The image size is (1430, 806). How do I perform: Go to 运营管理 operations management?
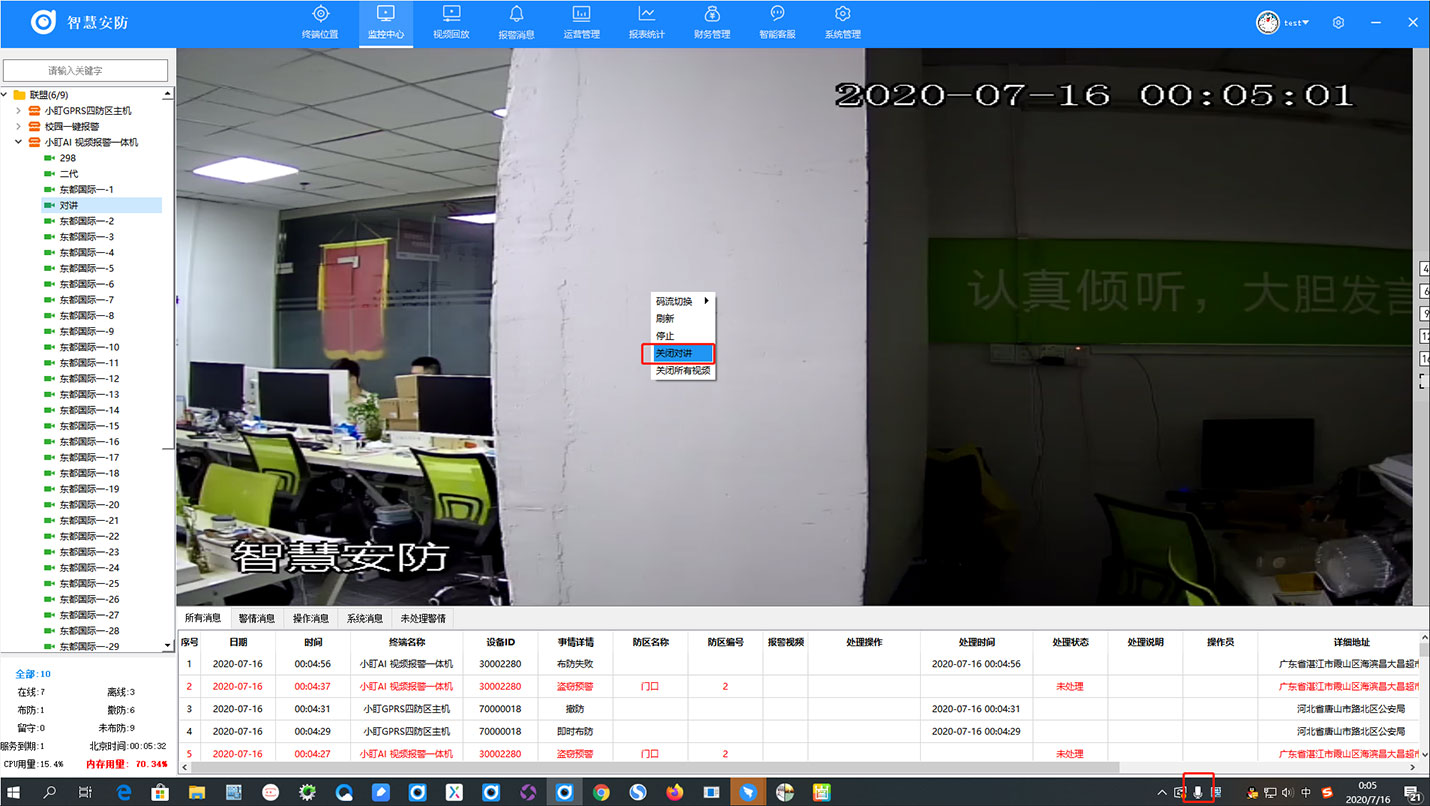[581, 23]
